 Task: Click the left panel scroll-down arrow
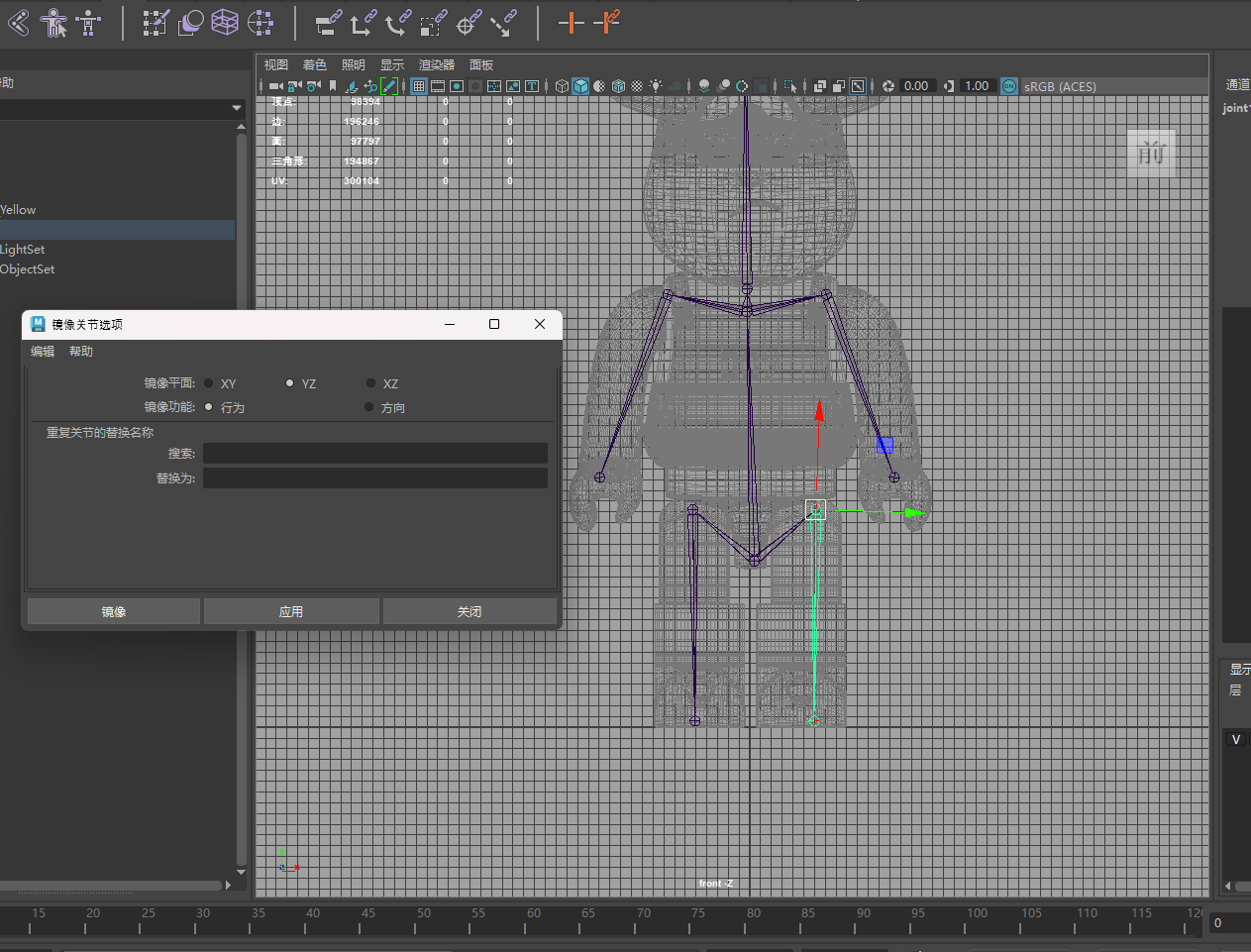pos(241,872)
